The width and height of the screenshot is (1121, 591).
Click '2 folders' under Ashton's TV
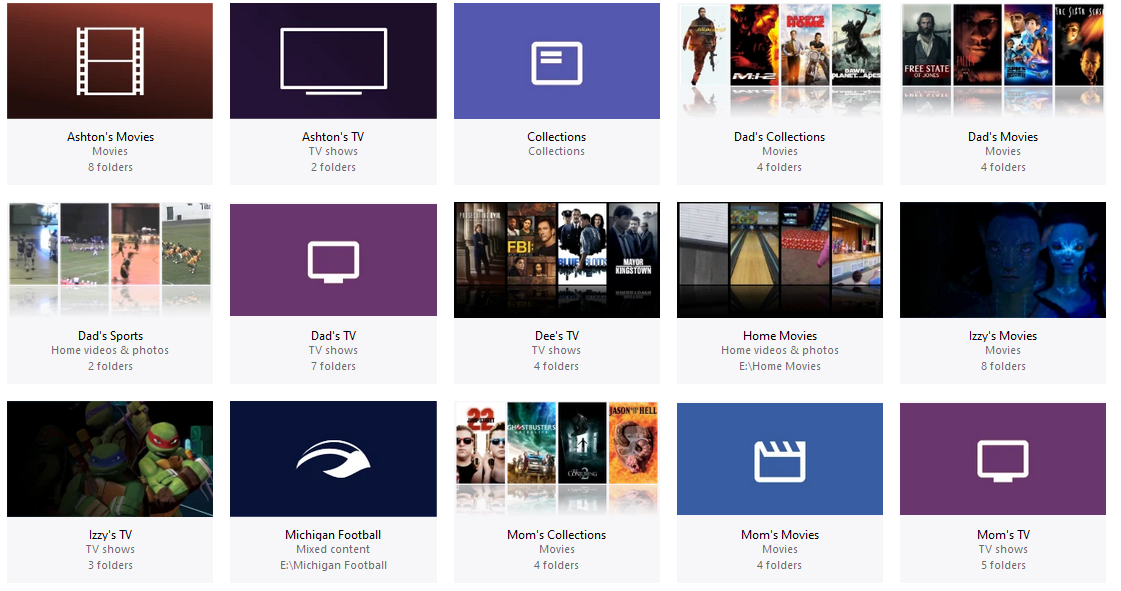[x=333, y=167]
